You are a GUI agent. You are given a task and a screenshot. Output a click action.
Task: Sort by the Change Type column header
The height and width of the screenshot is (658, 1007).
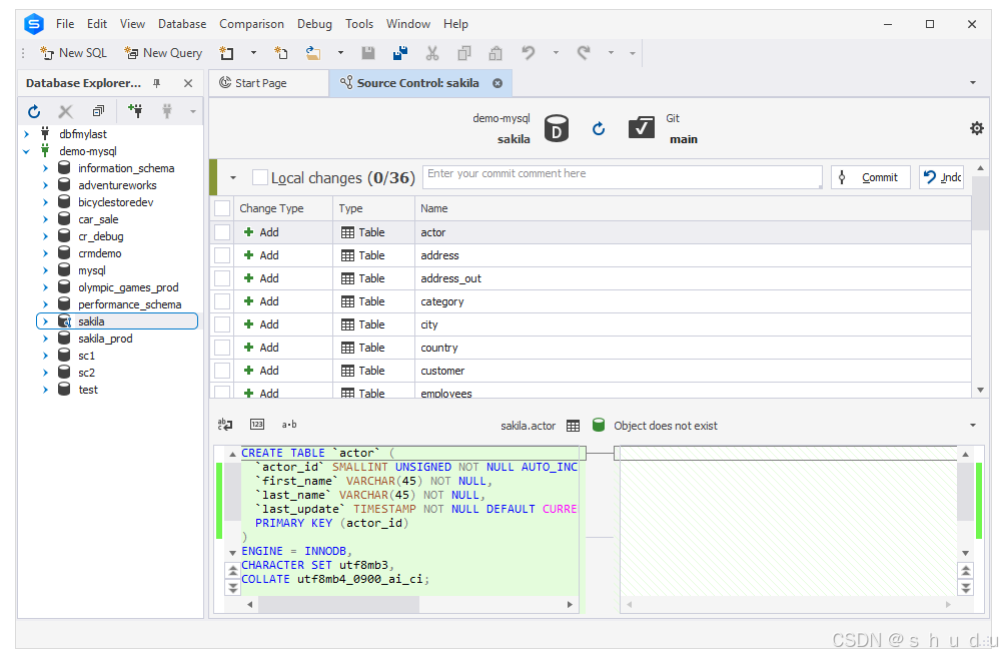[283, 209]
